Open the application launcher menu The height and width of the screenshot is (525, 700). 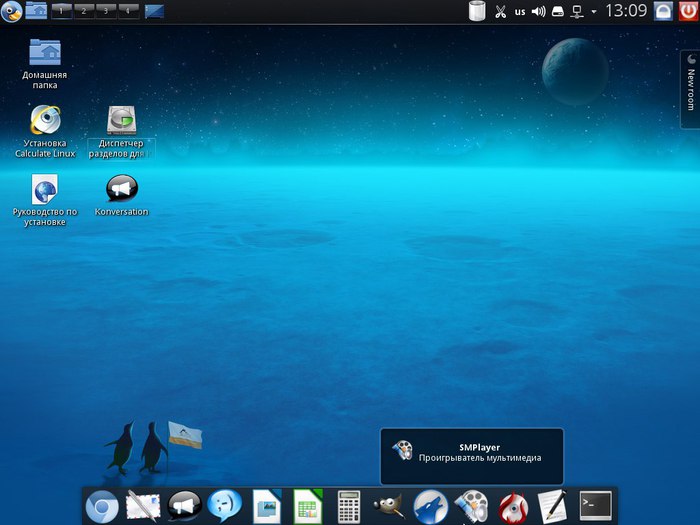point(11,11)
